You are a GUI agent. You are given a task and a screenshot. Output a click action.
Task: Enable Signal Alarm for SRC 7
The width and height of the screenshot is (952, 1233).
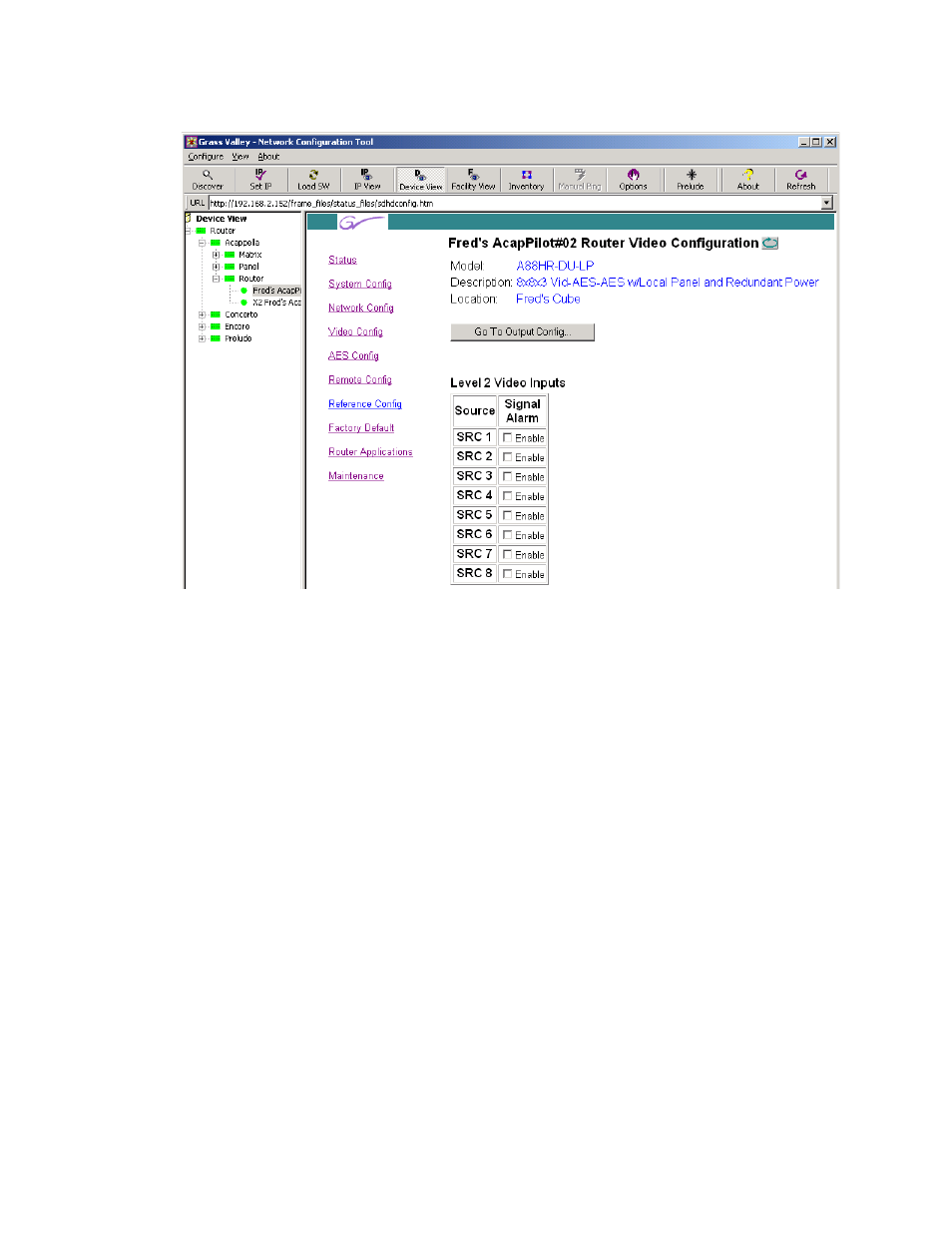coord(508,554)
